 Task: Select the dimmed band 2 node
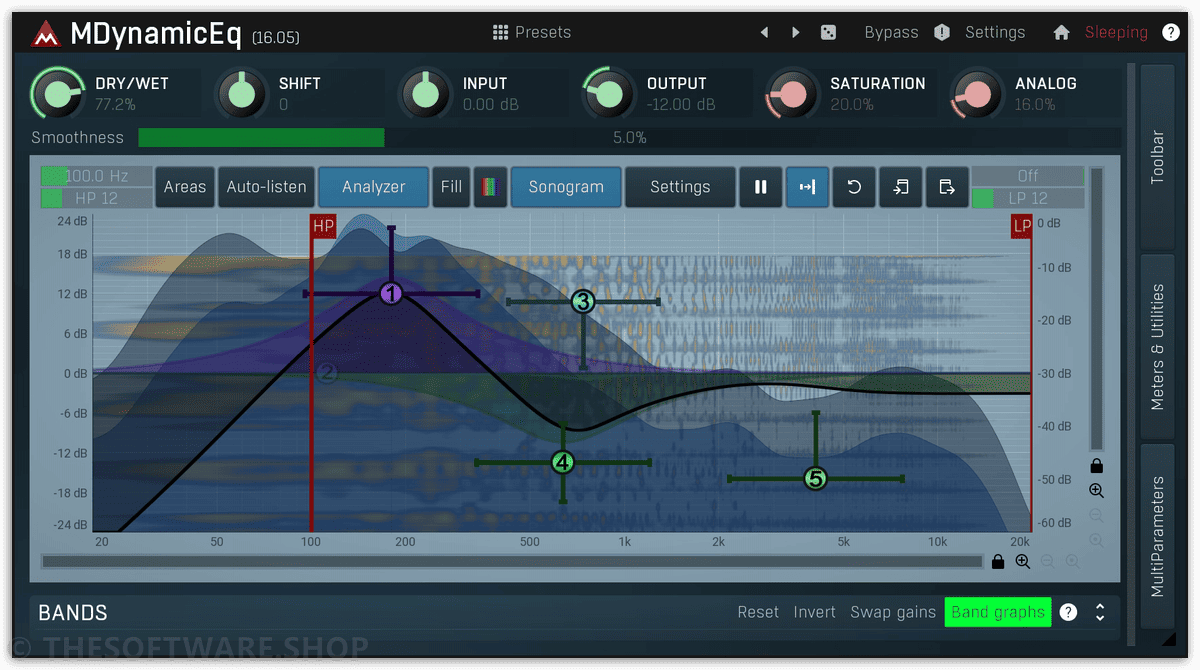[326, 373]
